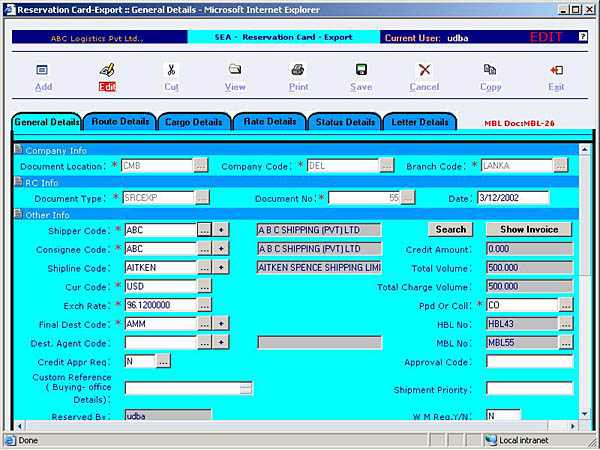Click the Show Invoice button

529,230
